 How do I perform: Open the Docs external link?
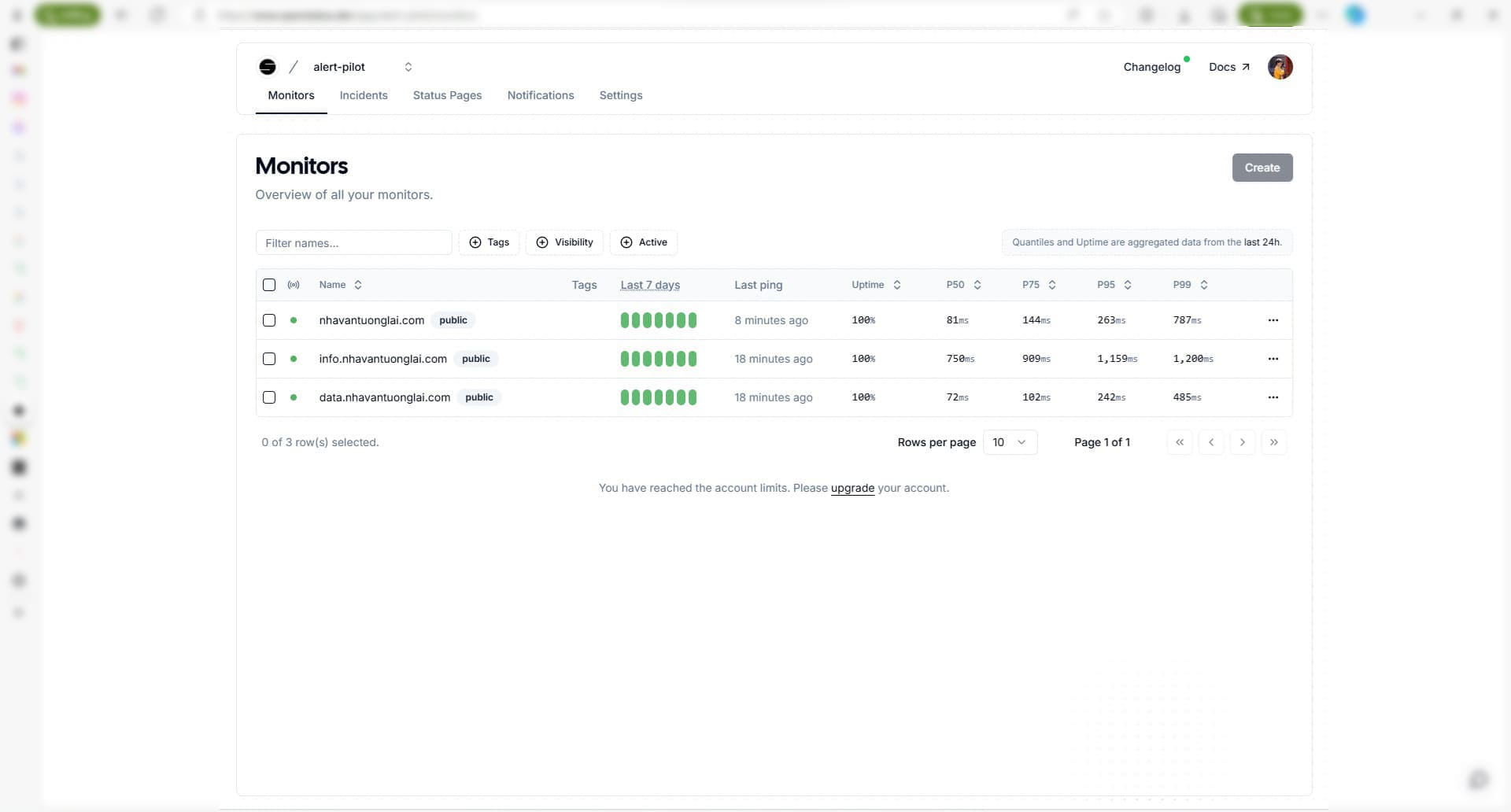pos(1229,67)
